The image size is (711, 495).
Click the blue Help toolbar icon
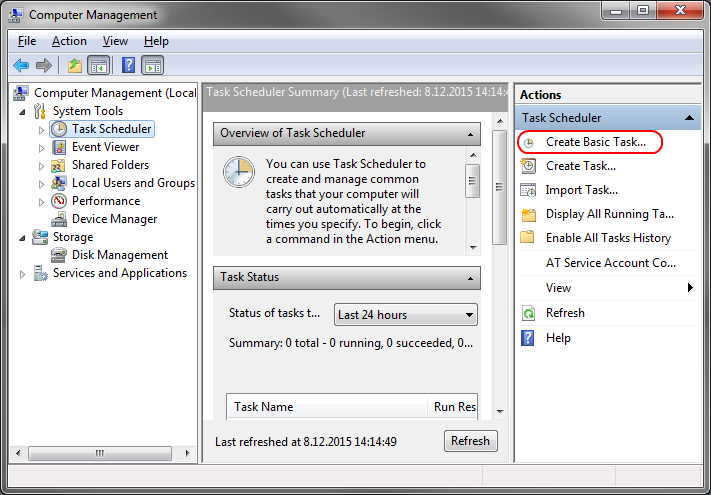tap(128, 66)
